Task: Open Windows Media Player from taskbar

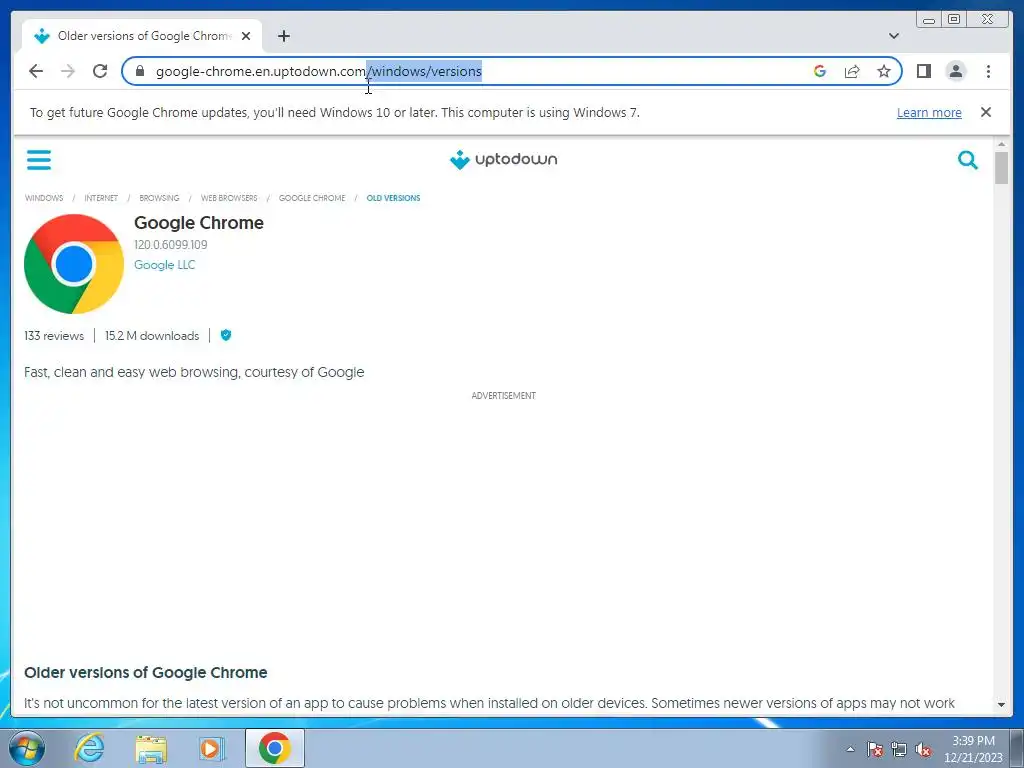Action: click(212, 748)
